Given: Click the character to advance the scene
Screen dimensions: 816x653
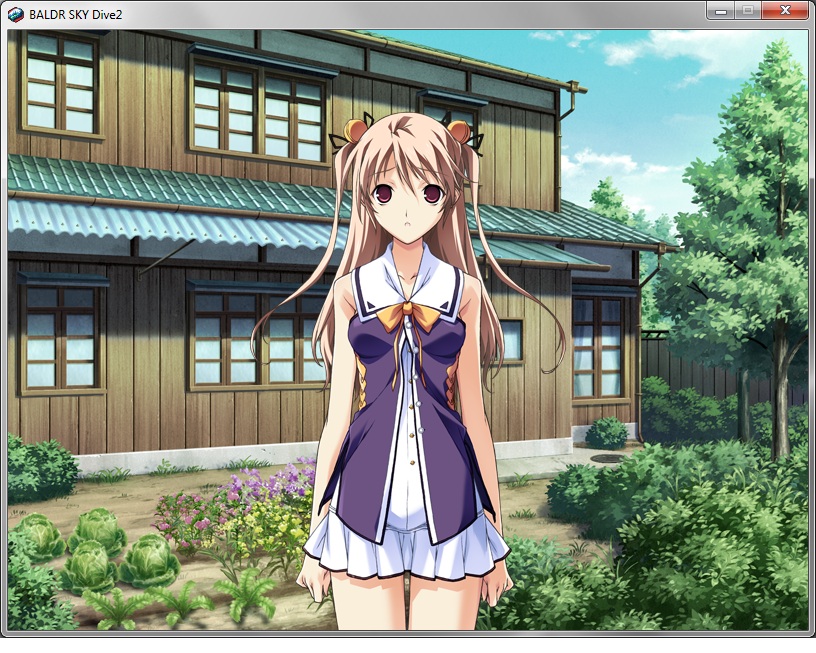Looking at the screenshot, I should coord(406,370).
